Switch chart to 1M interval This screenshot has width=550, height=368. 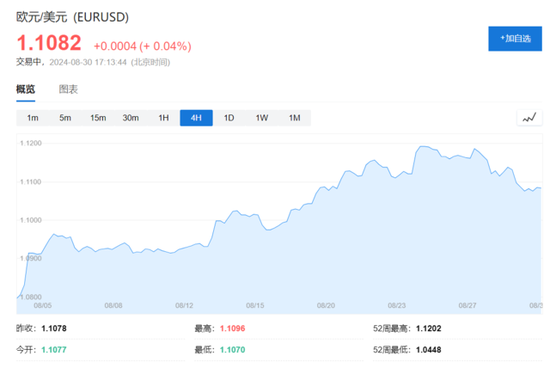click(x=295, y=118)
